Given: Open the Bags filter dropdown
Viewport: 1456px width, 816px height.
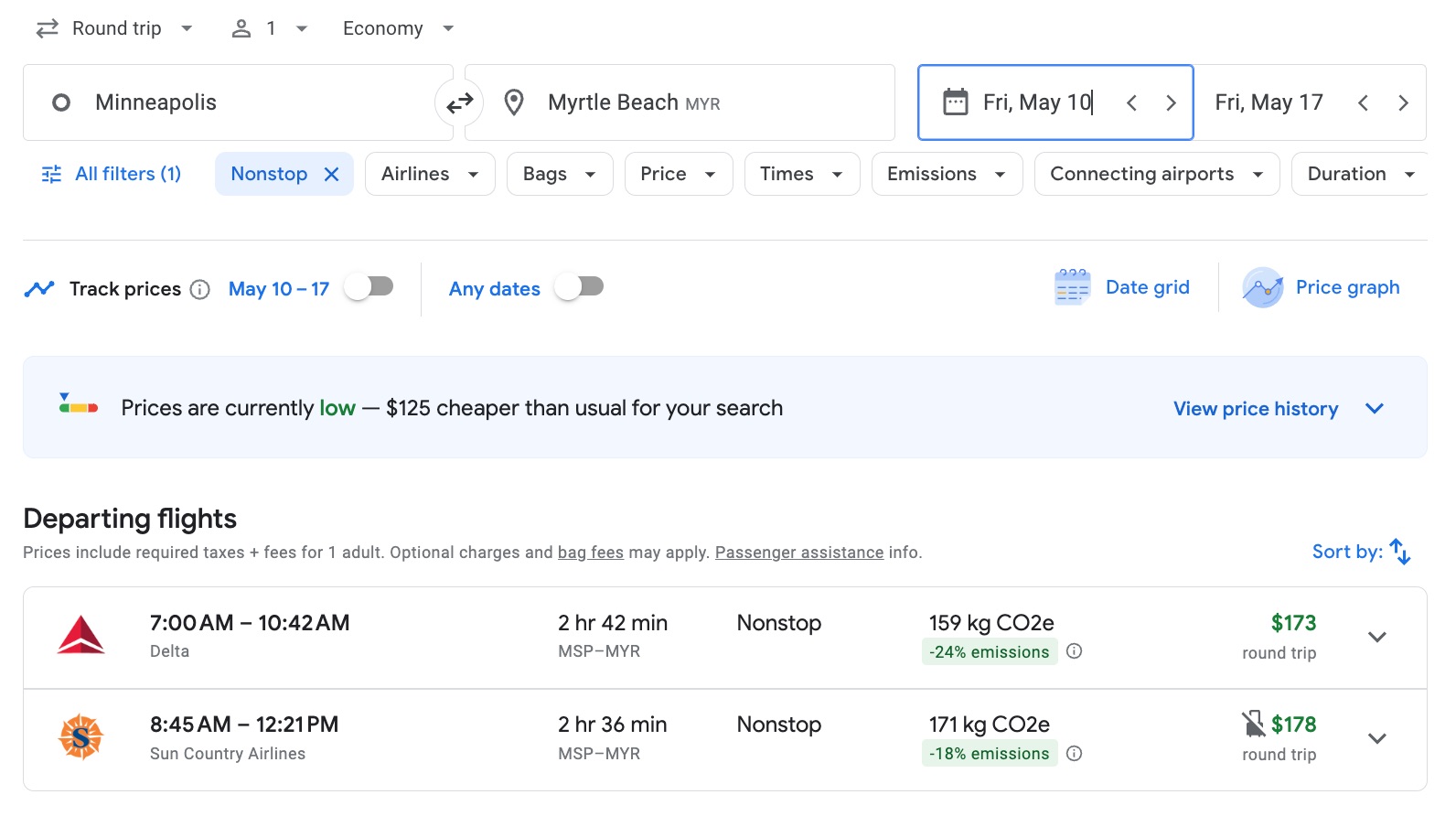Looking at the screenshot, I should (560, 174).
